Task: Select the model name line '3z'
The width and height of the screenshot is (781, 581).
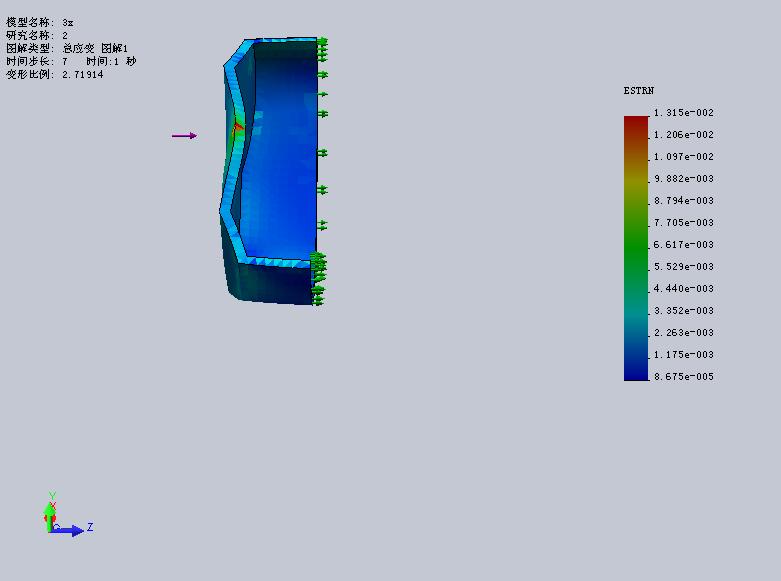Action: (x=40, y=22)
